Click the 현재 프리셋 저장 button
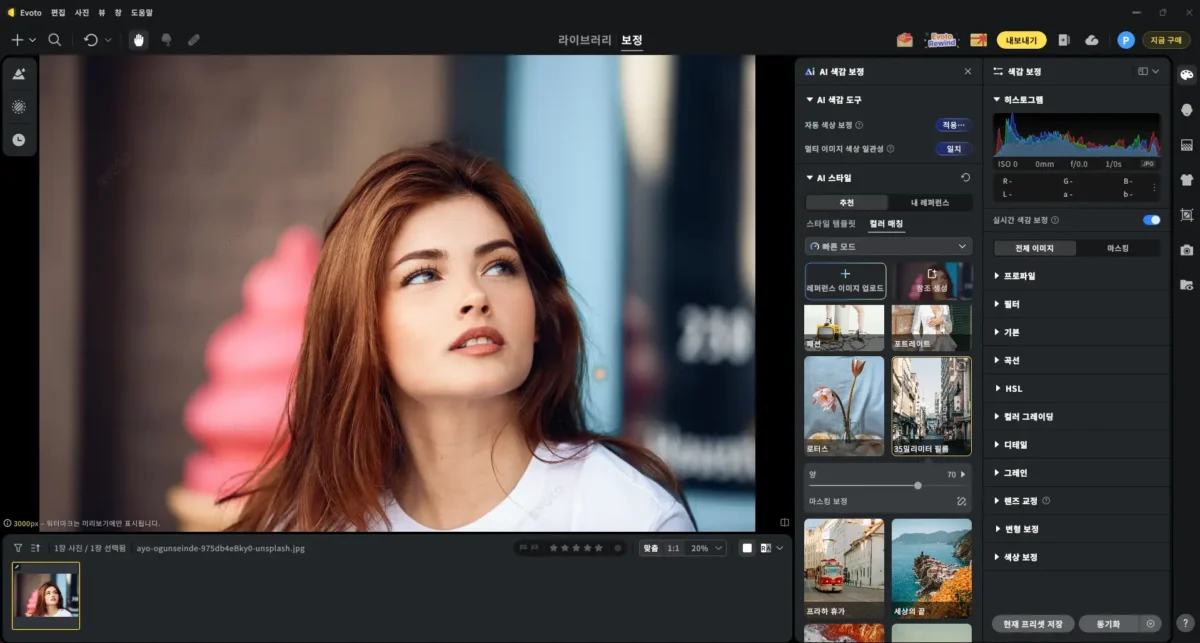 pyautogui.click(x=1033, y=623)
